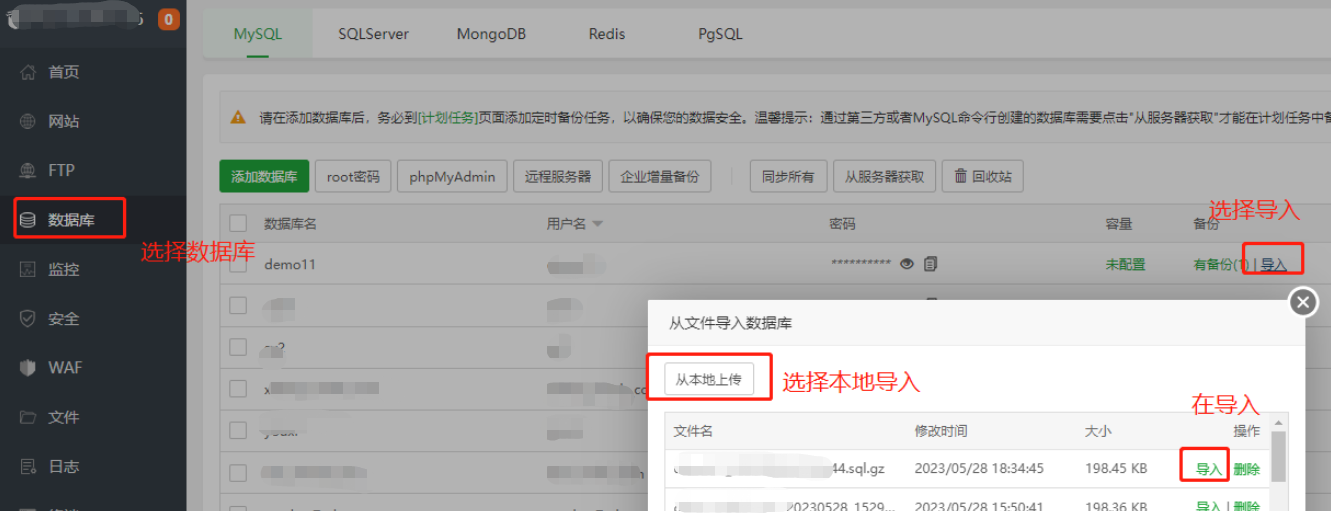Switch to the PgSQL tab
This screenshot has width=1331, height=514.
[x=720, y=33]
